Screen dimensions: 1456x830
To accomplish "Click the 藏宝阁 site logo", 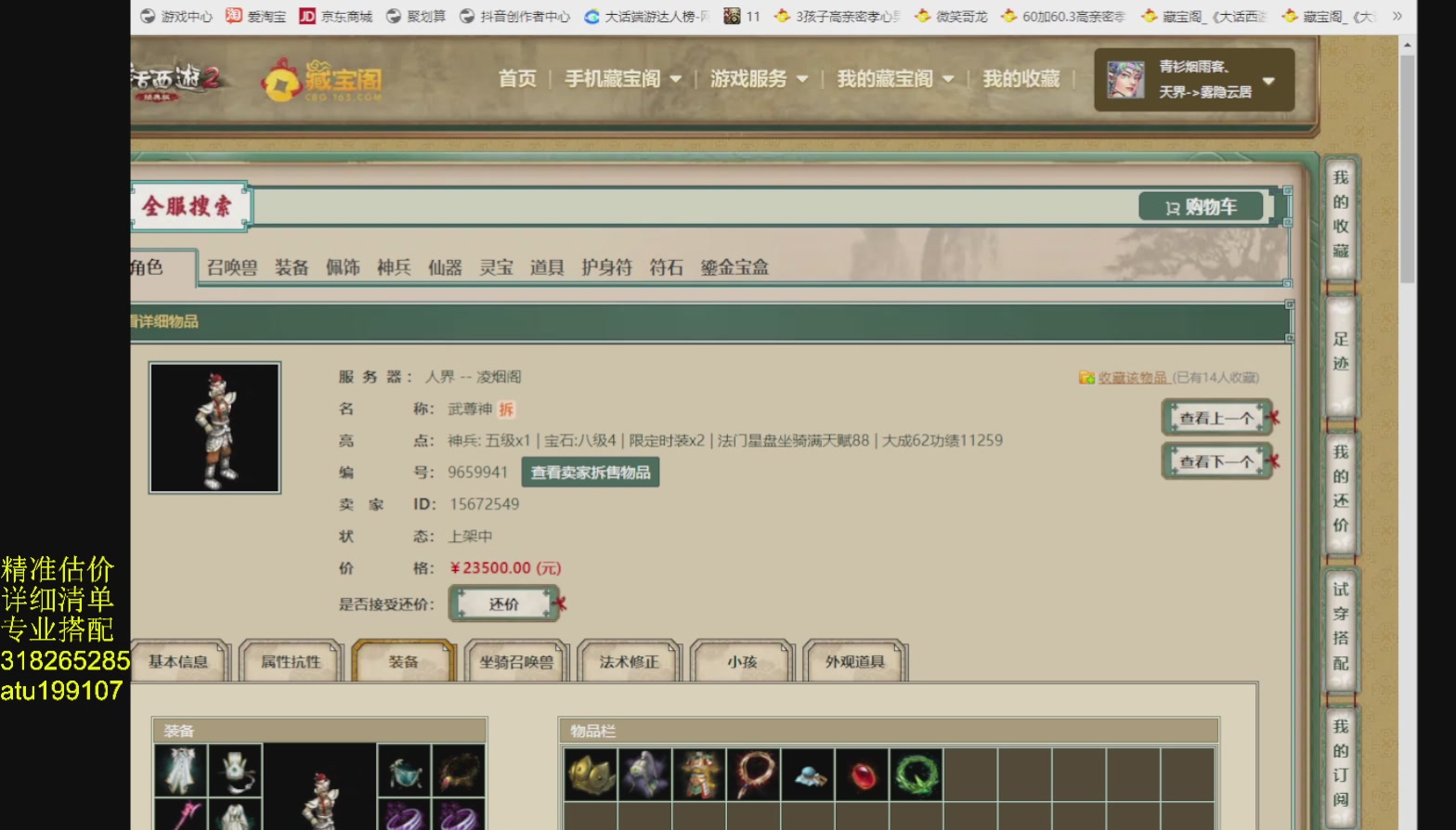I will click(322, 80).
